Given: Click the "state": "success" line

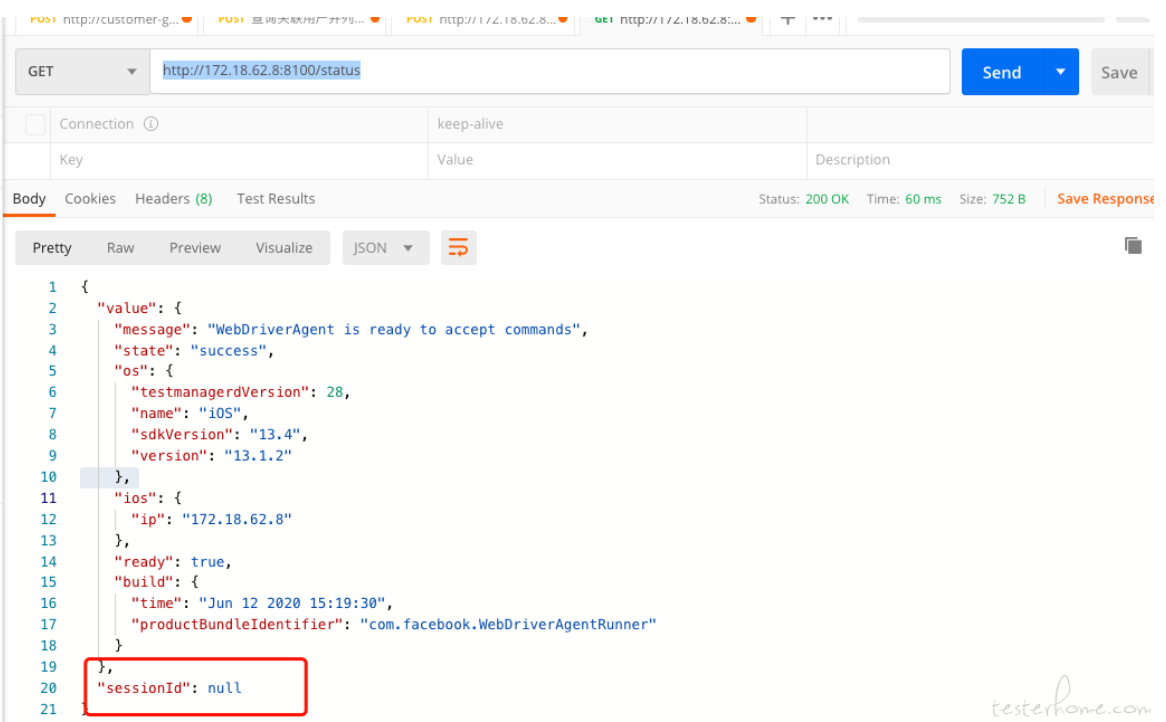Looking at the screenshot, I should tap(194, 350).
